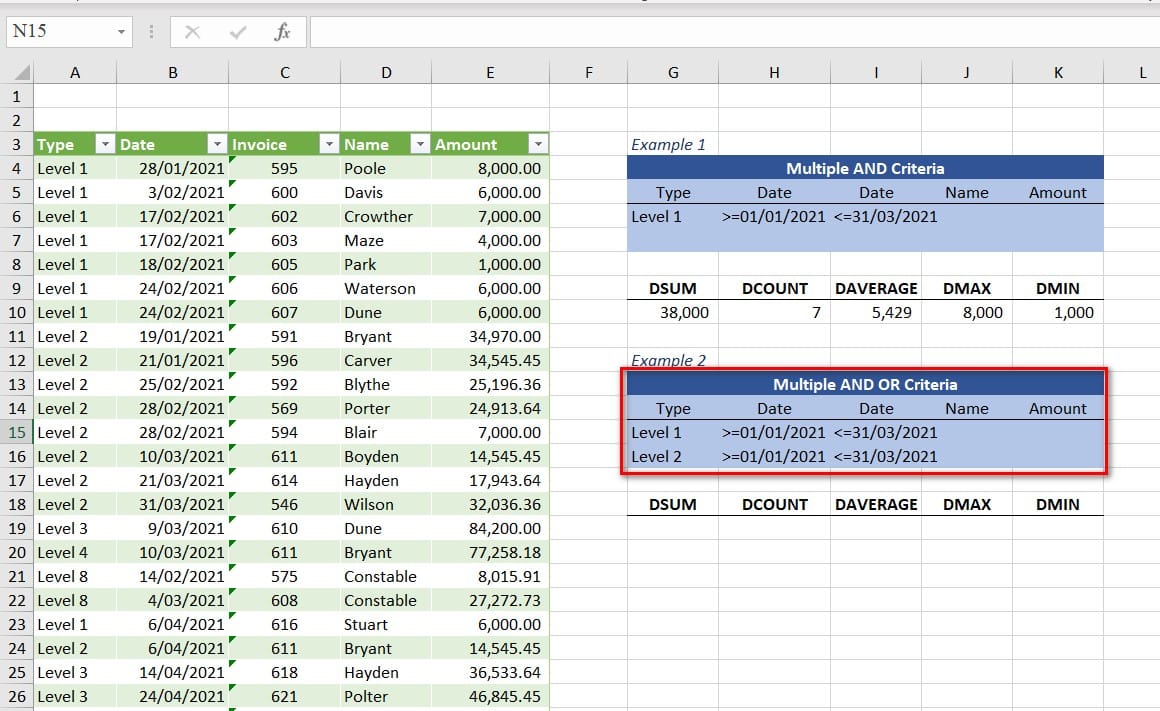Select the DSUM result cell showing 38,000
1160x711 pixels.
click(673, 312)
